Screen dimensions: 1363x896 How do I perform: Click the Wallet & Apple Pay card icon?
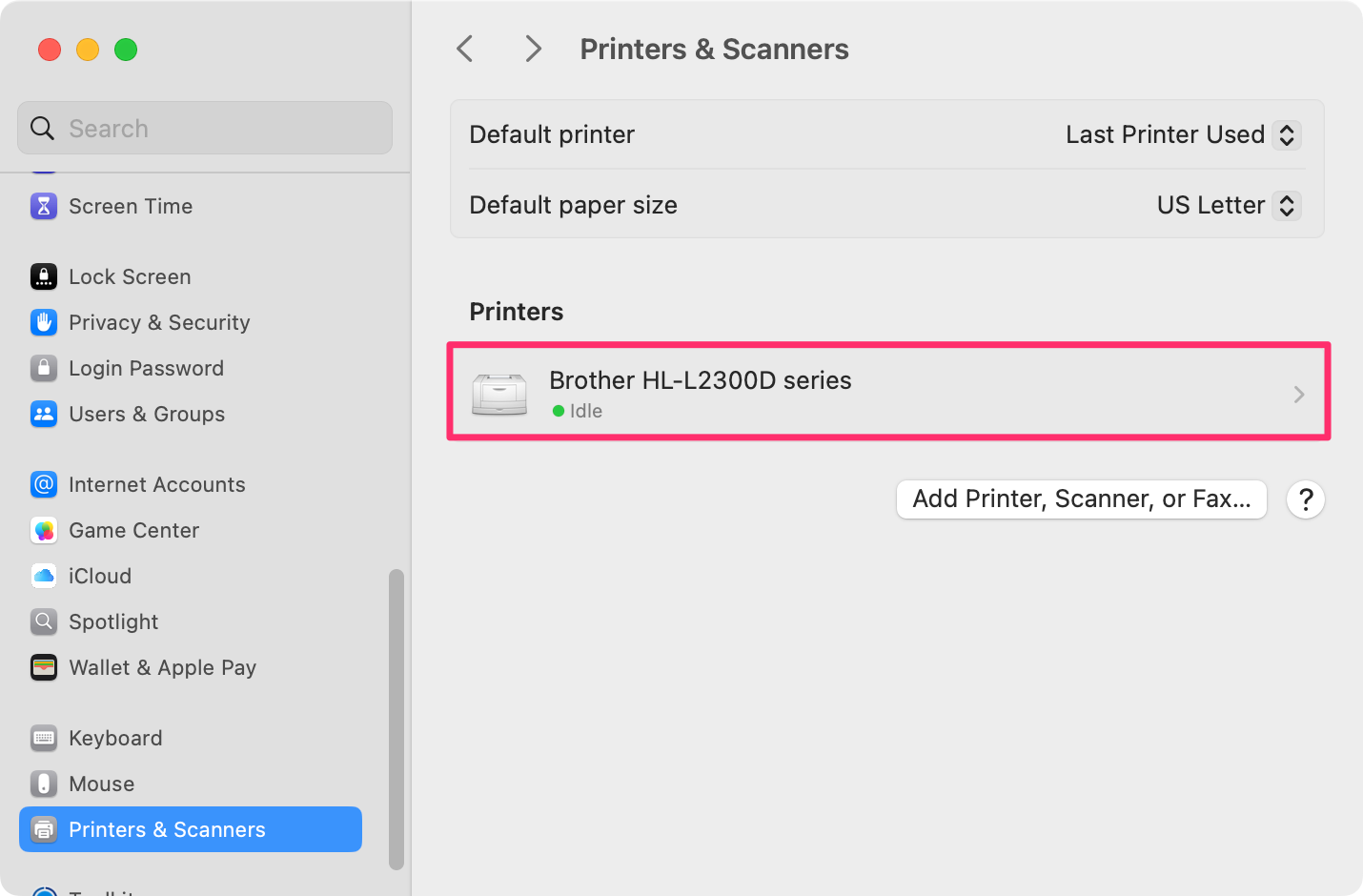tap(44, 667)
